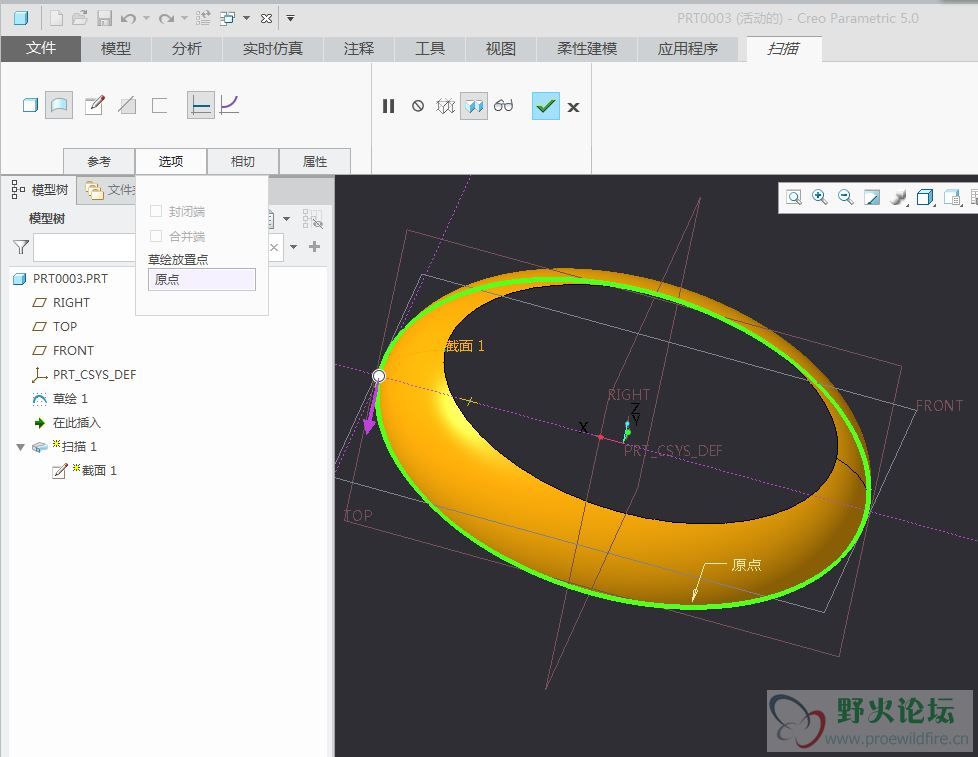Click the Open file icon
The width and height of the screenshot is (978, 757).
pos(80,18)
